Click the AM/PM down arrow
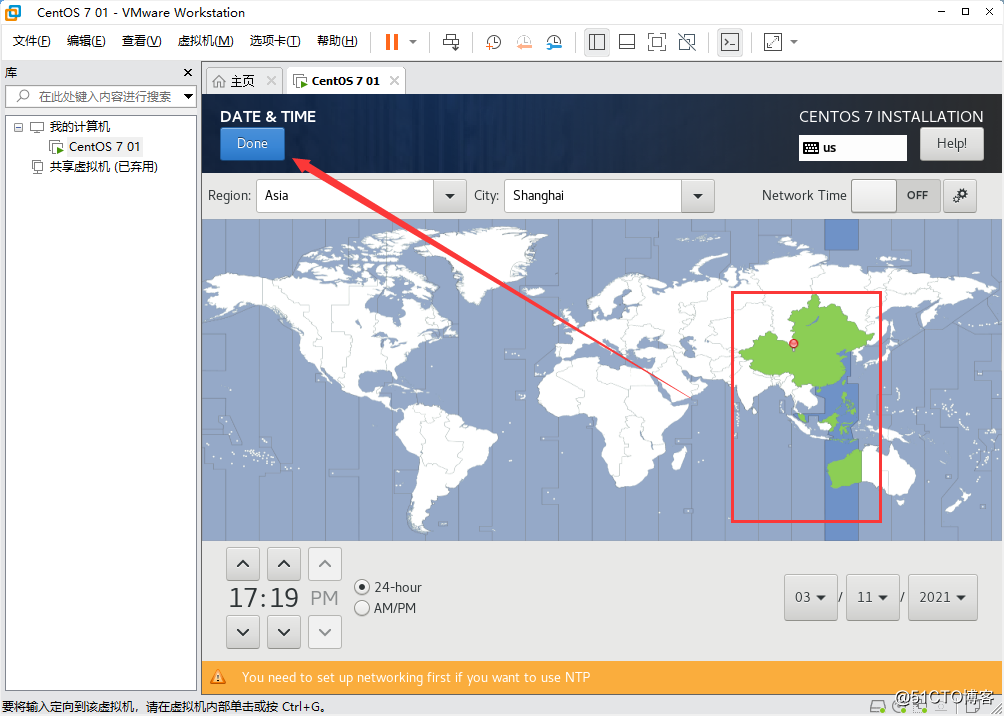 coord(325,632)
